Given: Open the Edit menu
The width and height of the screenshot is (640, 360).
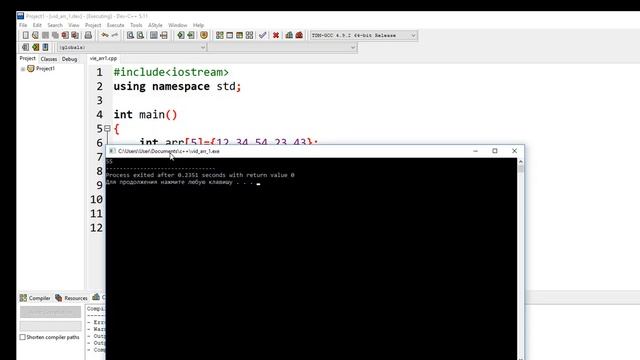Looking at the screenshot, I should pyautogui.click(x=37, y=25).
